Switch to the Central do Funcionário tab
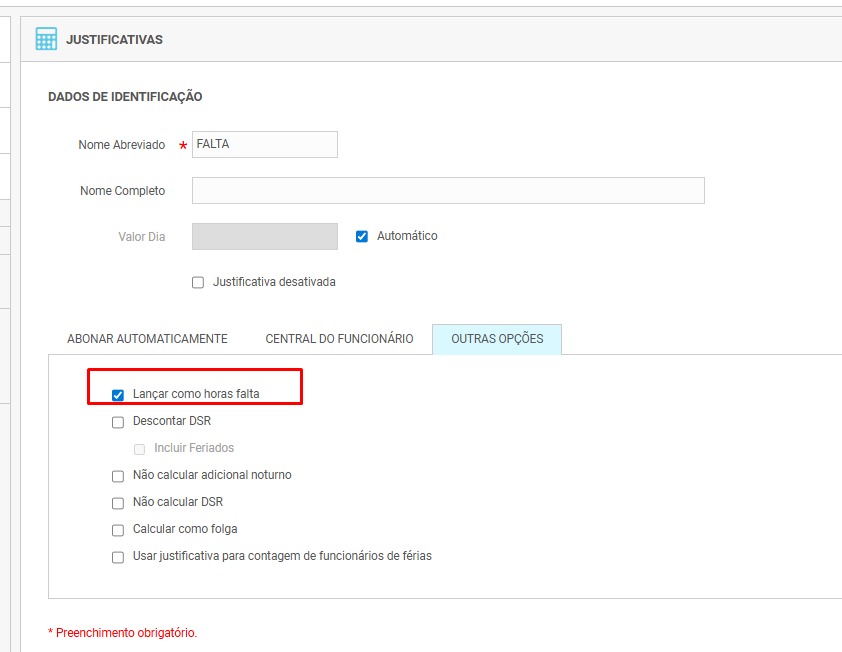This screenshot has width=842, height=652. pyautogui.click(x=339, y=339)
